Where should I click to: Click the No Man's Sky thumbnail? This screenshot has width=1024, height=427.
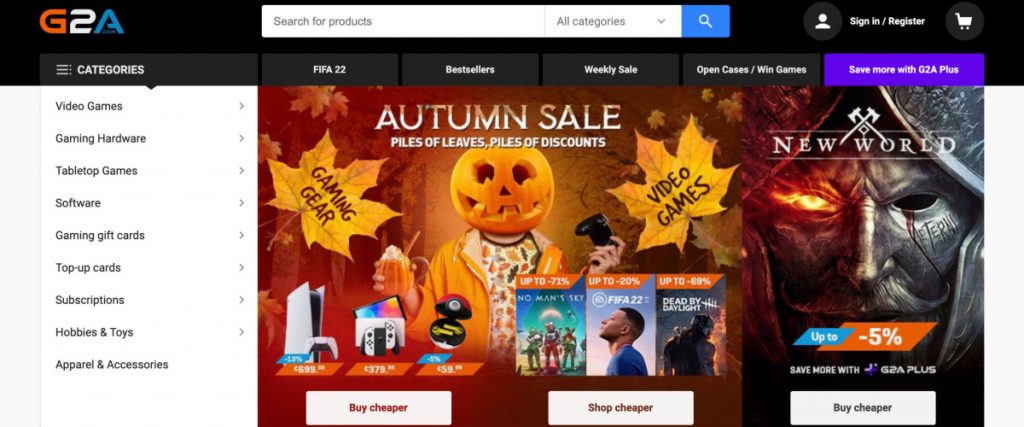(x=550, y=326)
